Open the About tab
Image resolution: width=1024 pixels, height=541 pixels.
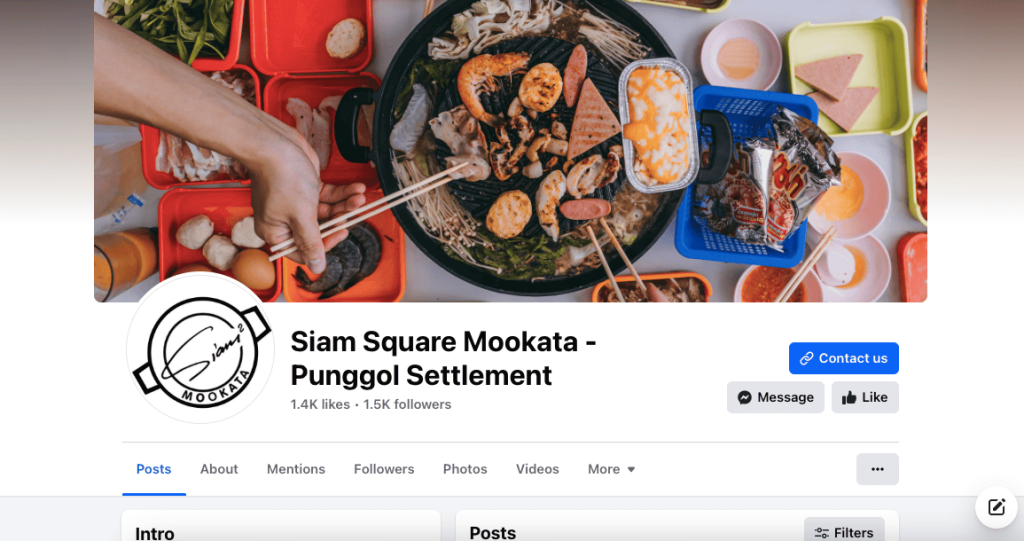[x=219, y=469]
